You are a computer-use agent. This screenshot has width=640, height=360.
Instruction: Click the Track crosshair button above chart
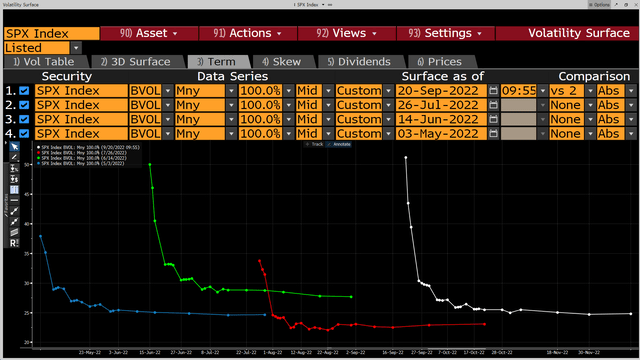pos(314,144)
